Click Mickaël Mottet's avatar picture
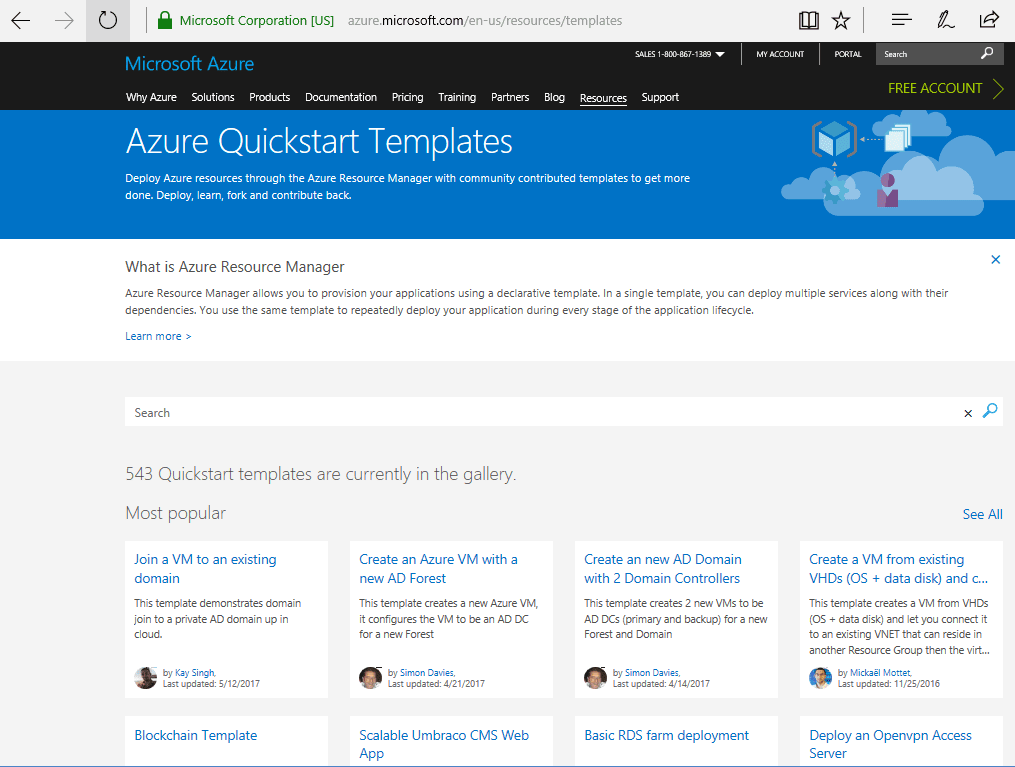1015x767 pixels. [x=820, y=678]
